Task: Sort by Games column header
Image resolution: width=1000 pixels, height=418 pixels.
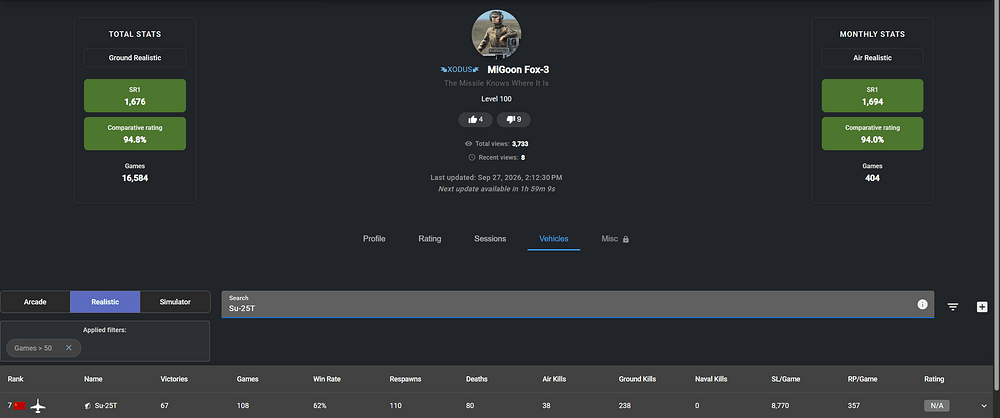Action: pos(247,379)
